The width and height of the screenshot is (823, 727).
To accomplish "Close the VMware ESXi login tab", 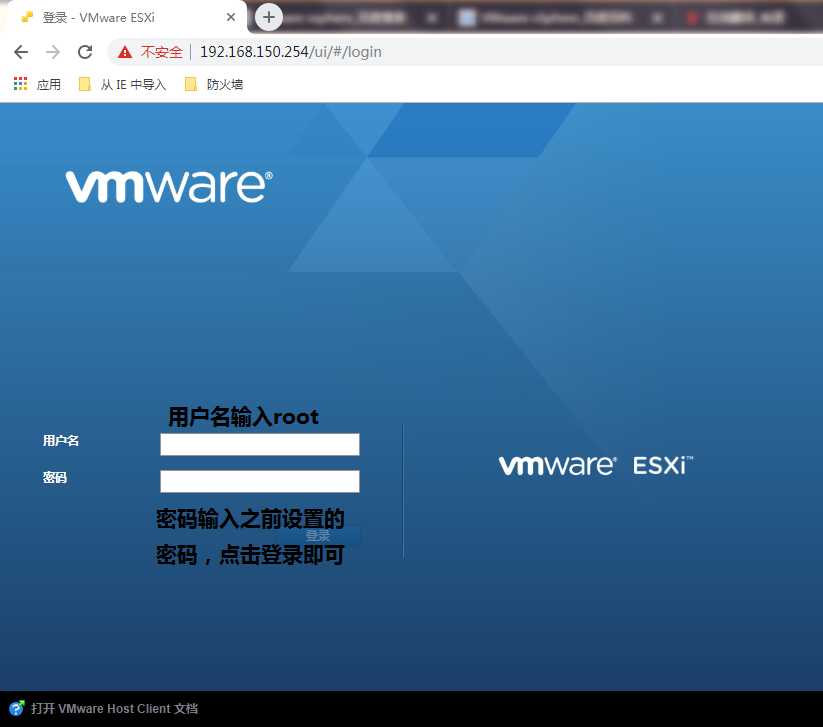I will coord(230,17).
